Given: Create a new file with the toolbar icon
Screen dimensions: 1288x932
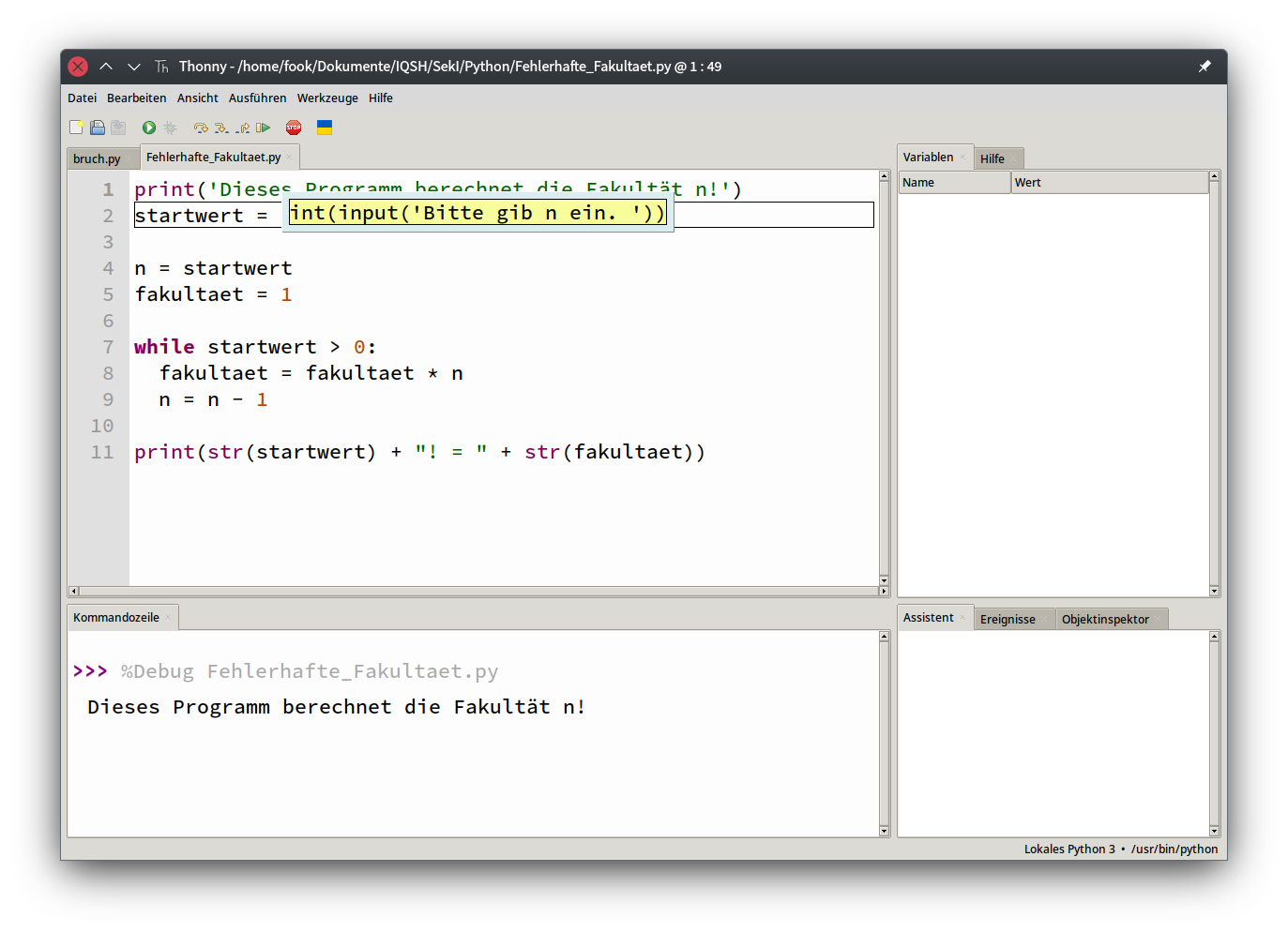Looking at the screenshot, I should tap(77, 128).
